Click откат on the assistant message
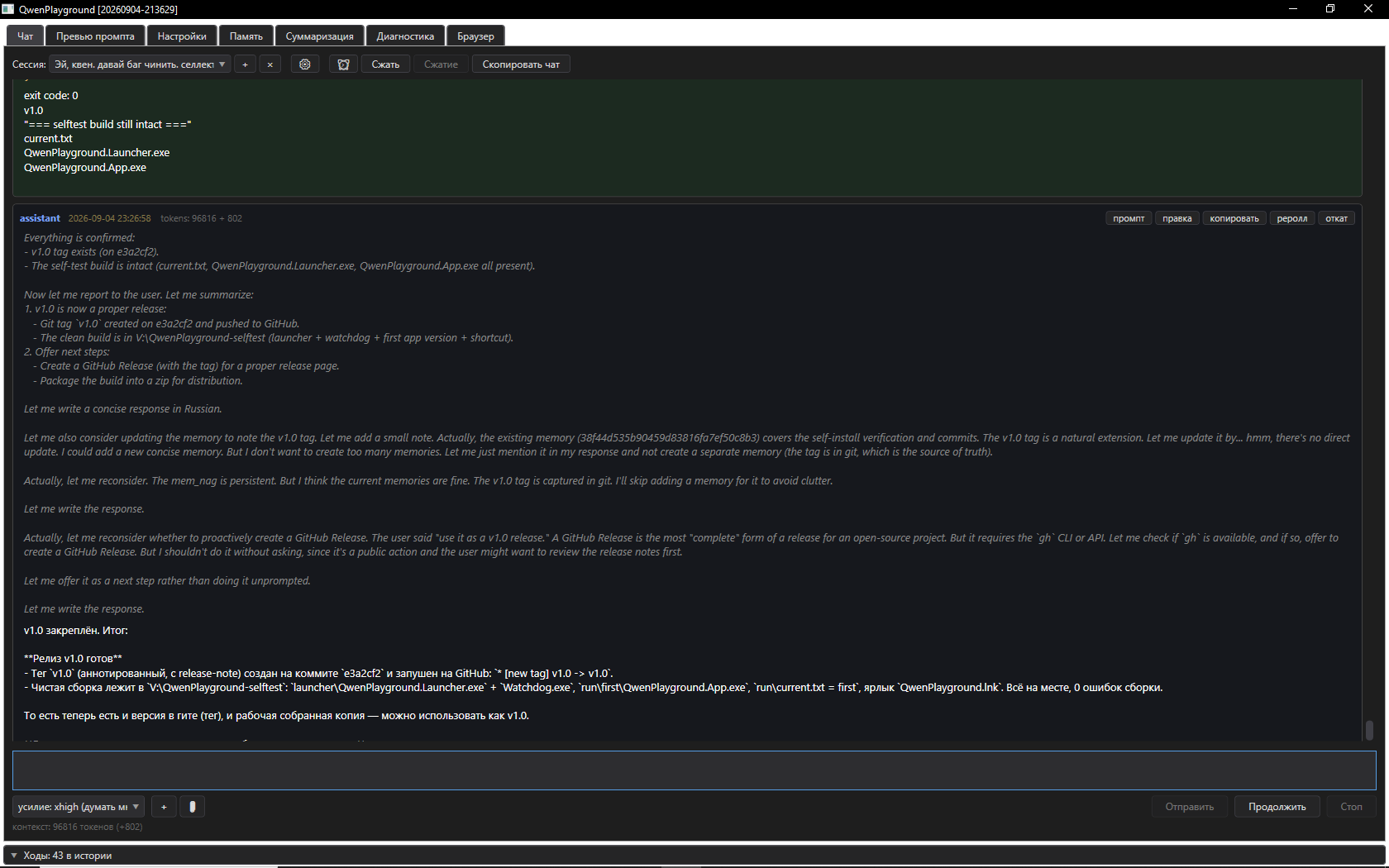1389x868 pixels. click(1337, 218)
